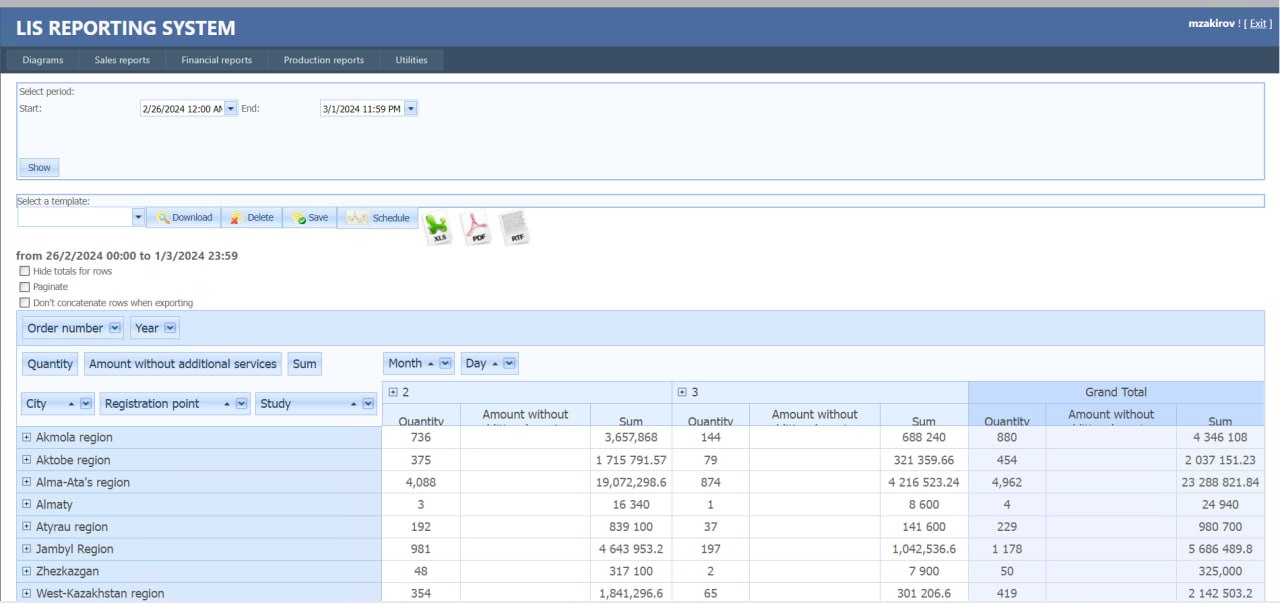
Task: Open filter on the Day field
Action: coord(510,363)
